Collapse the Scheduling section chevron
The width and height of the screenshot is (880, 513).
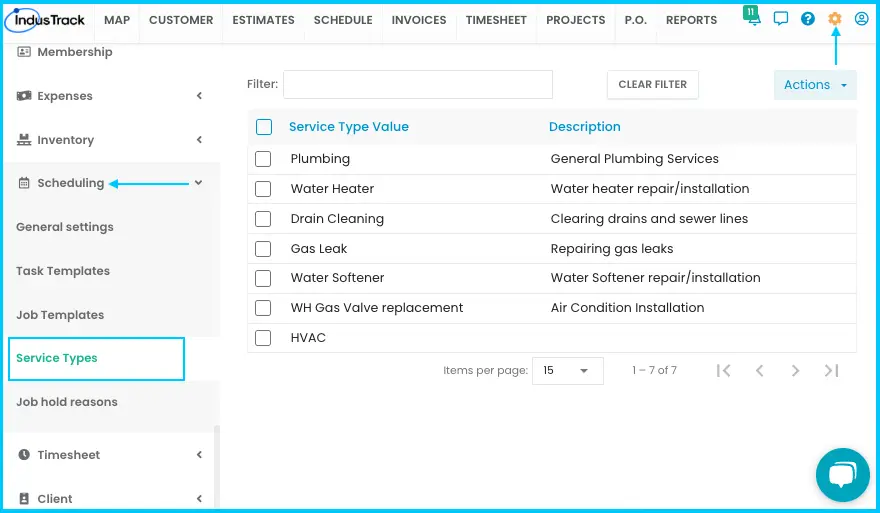point(198,183)
